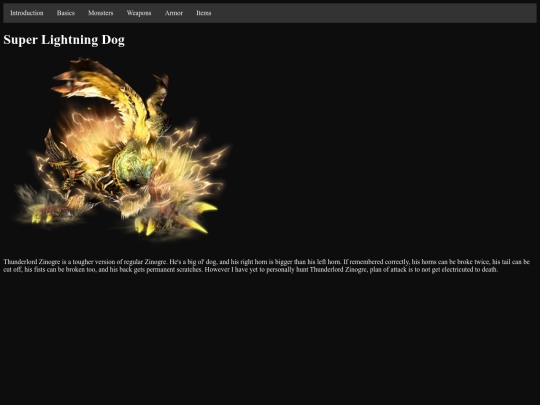This screenshot has width=540, height=405.
Task: Select Weapons in the navigation bar
Action: [139, 13]
